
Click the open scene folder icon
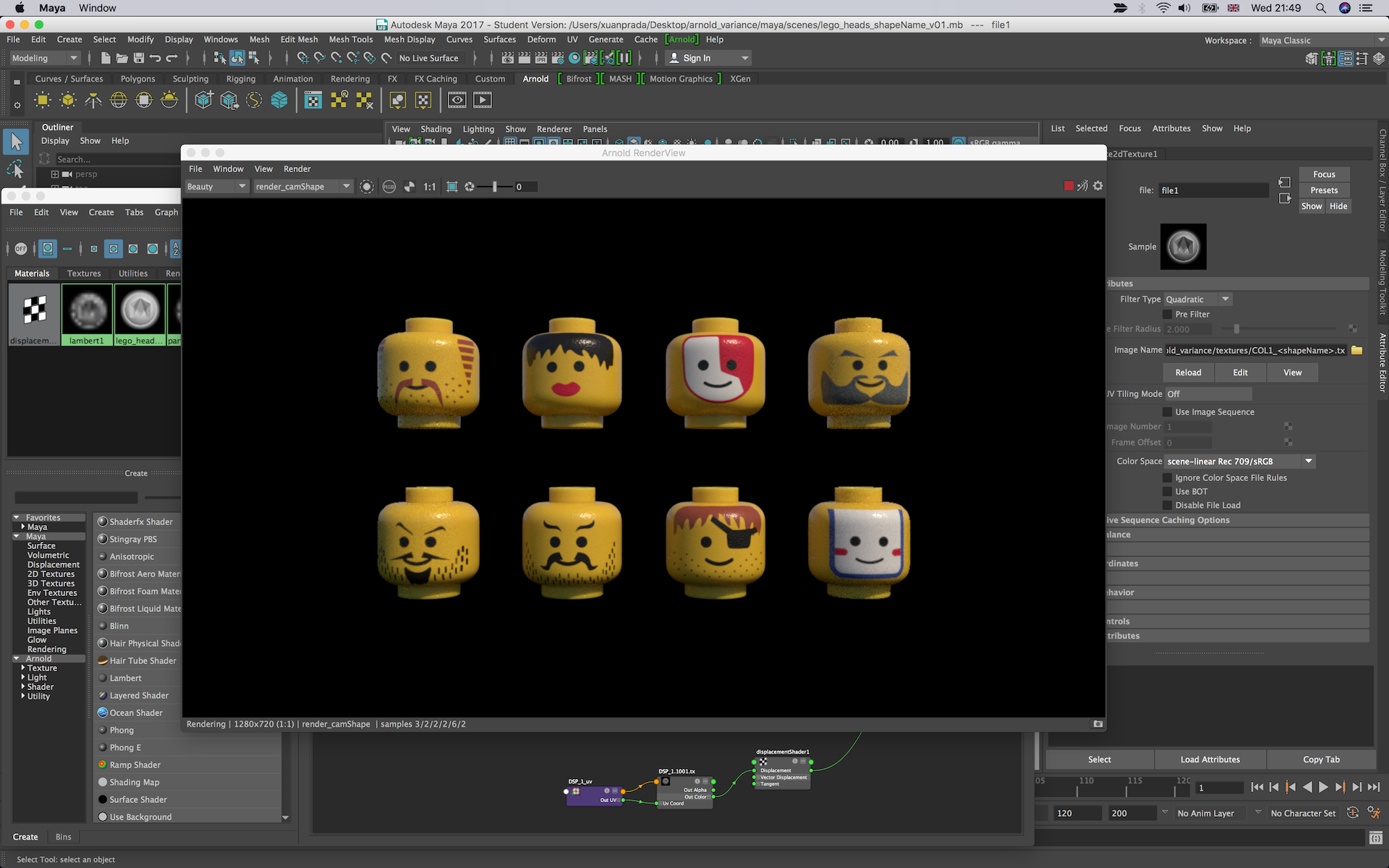point(122,58)
